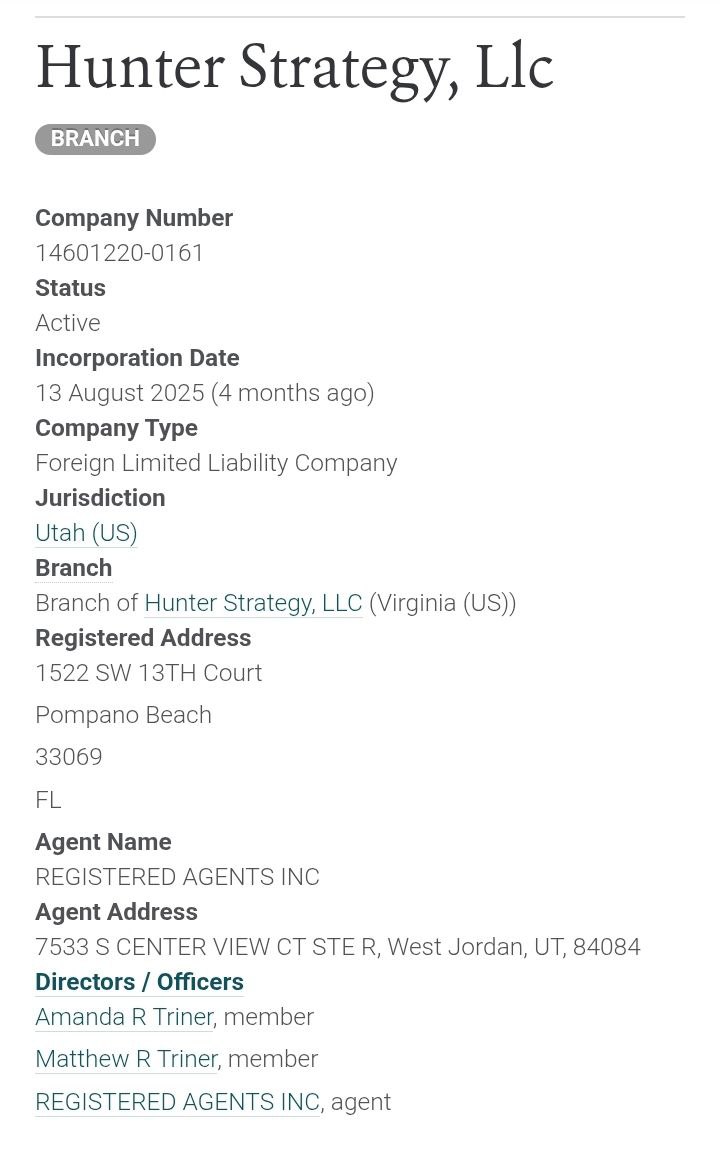Click the 1522 SW 13TH Court address line
Viewport: 720px width, 1156px height.
[x=148, y=673]
